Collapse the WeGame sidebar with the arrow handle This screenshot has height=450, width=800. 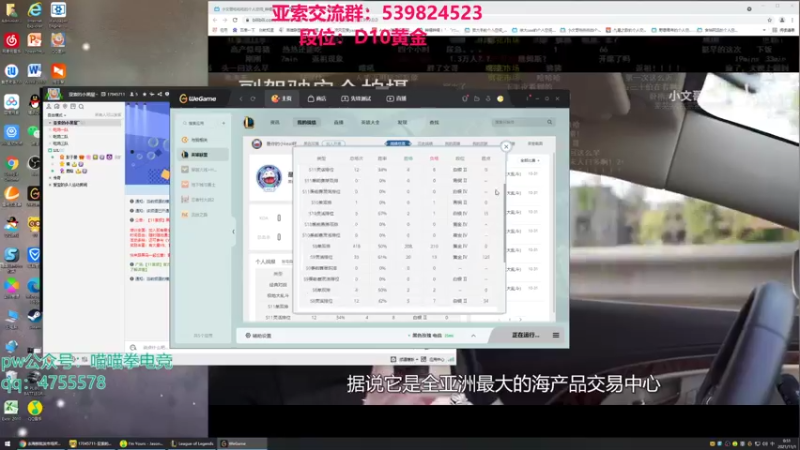click(234, 231)
